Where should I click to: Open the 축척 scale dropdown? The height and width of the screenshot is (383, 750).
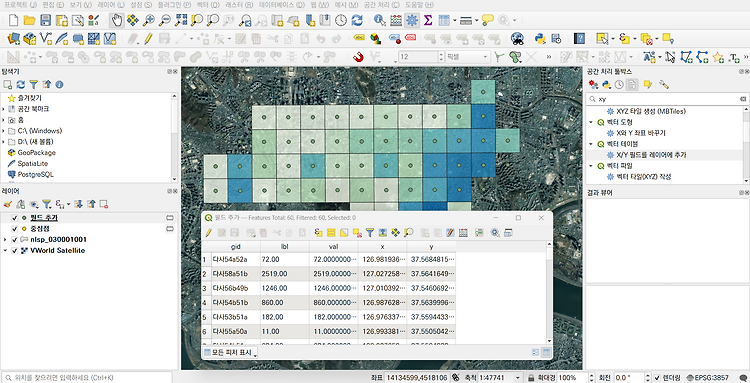518,378
